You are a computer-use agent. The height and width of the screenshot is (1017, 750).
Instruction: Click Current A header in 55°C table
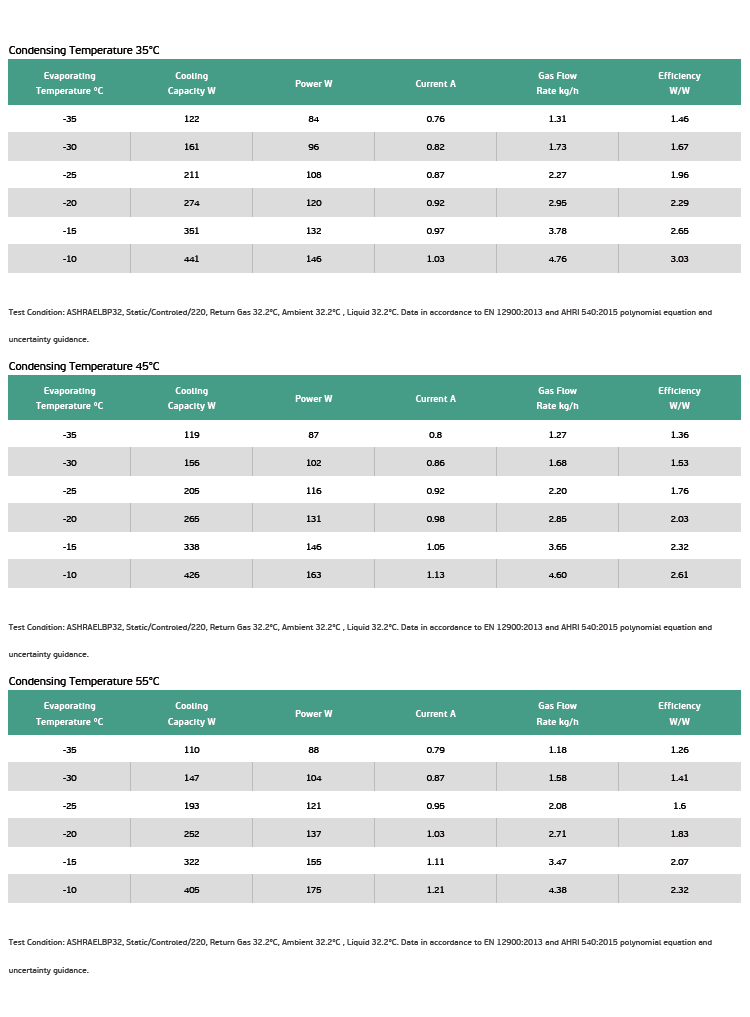[x=435, y=713]
